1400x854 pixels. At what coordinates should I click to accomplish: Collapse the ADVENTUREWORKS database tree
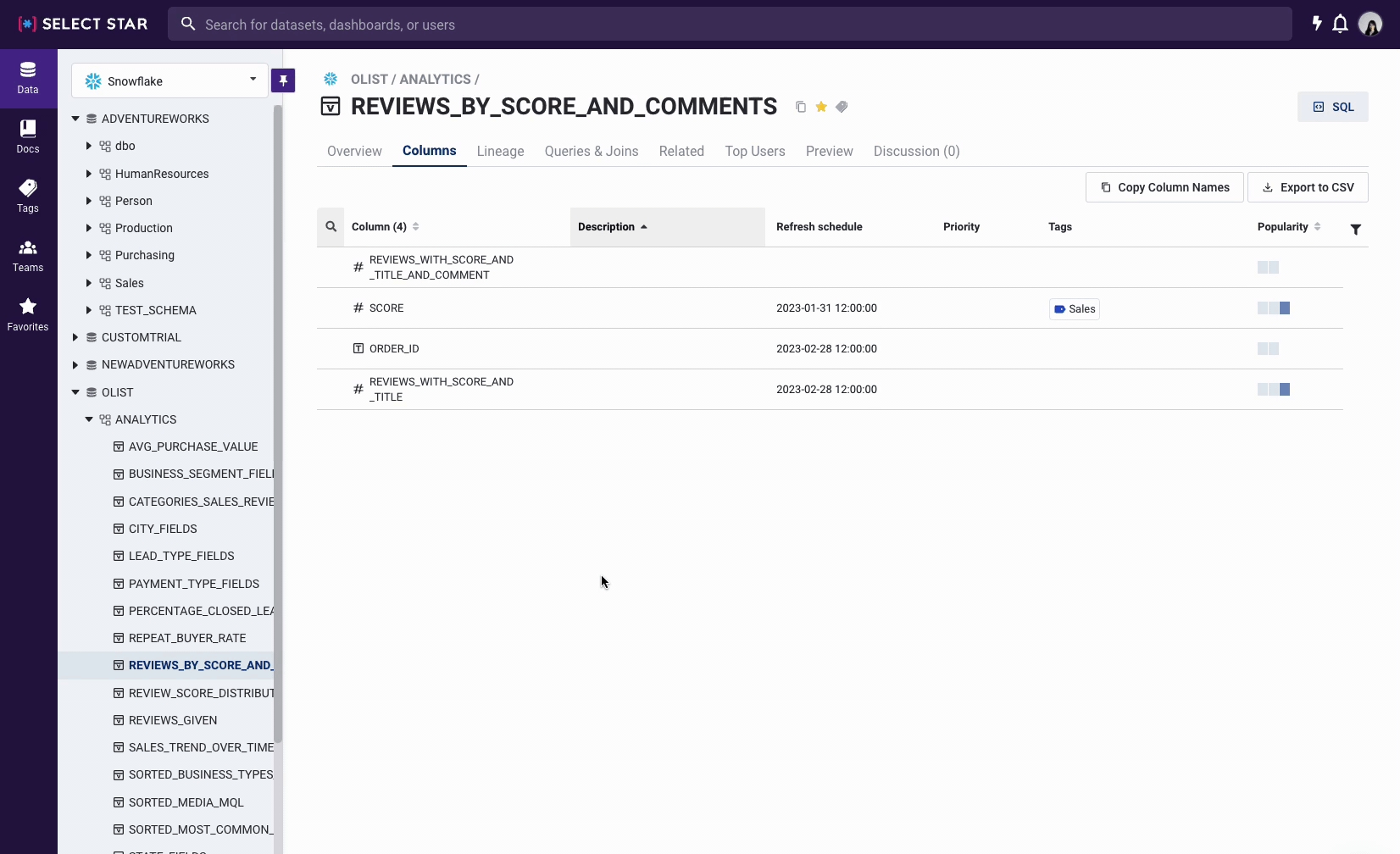tap(75, 119)
